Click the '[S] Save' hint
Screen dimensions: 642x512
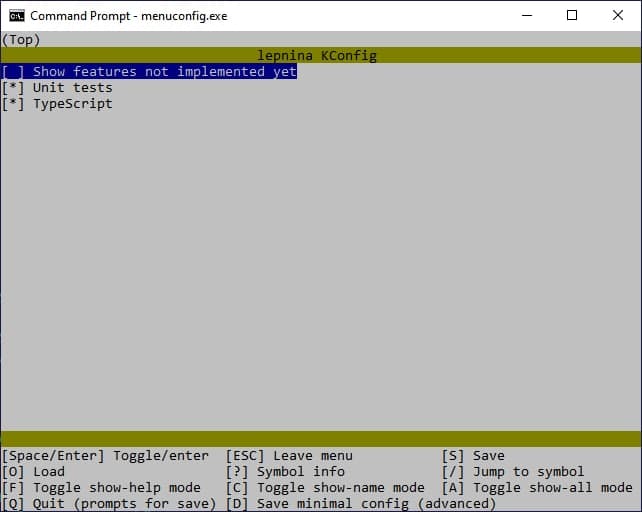[x=473, y=455]
